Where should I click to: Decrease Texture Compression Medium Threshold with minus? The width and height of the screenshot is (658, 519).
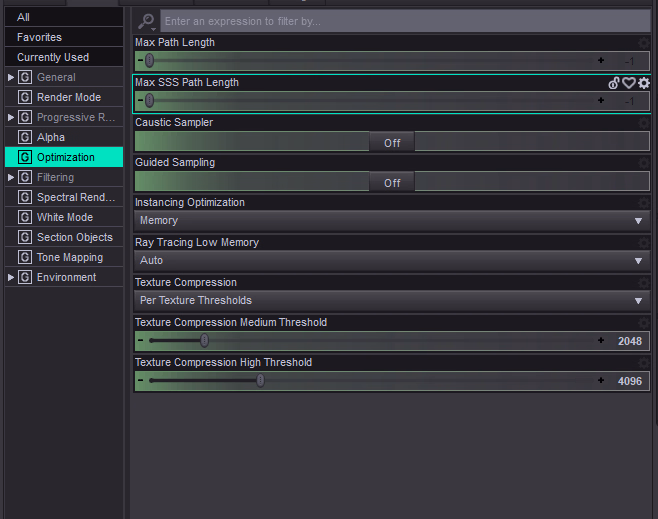140,340
